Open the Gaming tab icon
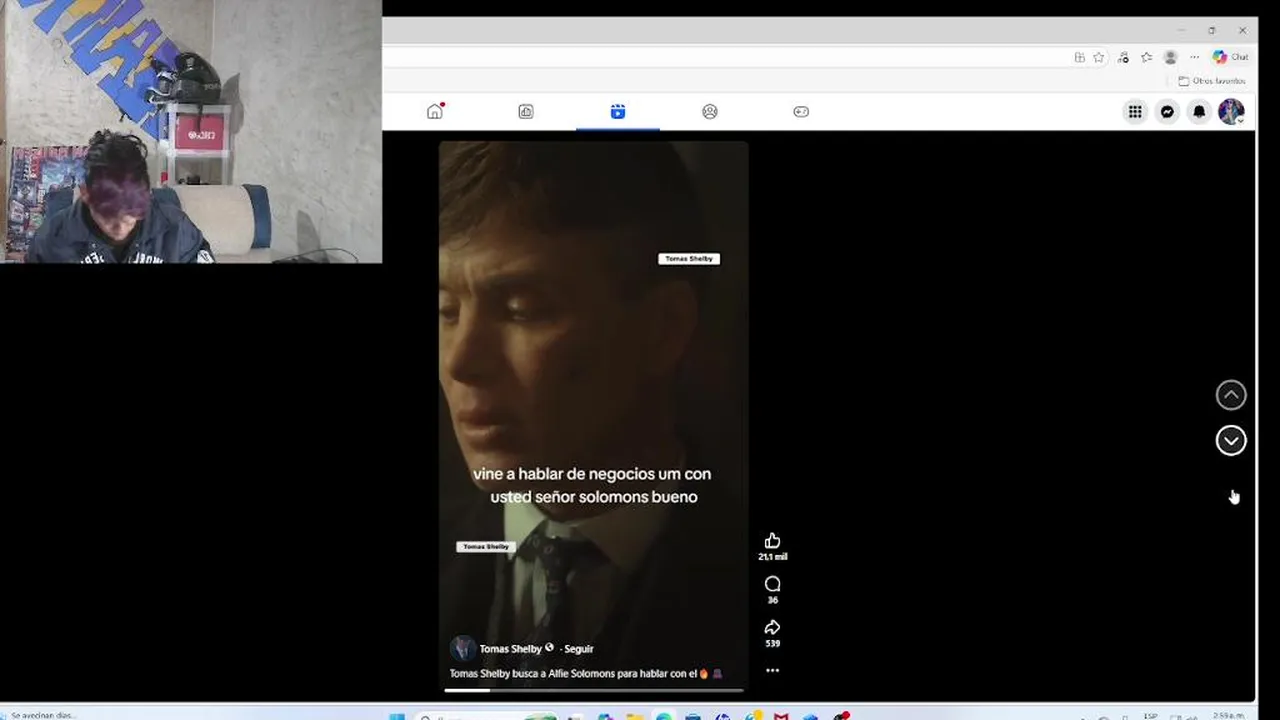 [801, 111]
